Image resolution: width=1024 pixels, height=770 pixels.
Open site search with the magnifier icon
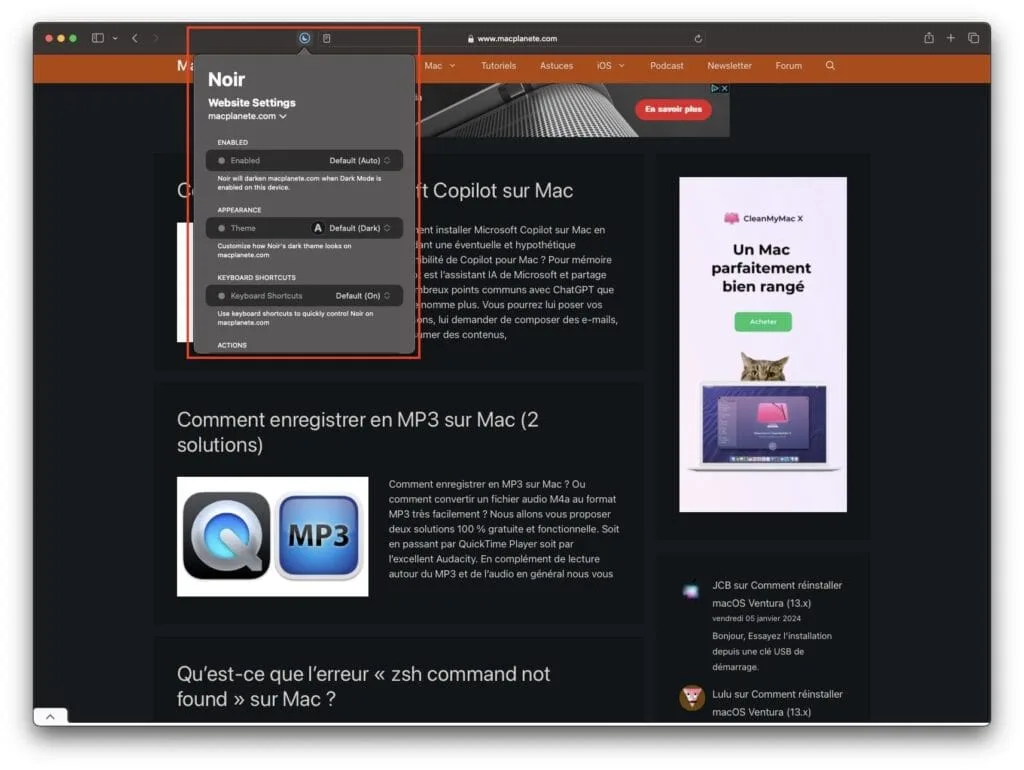coord(830,65)
